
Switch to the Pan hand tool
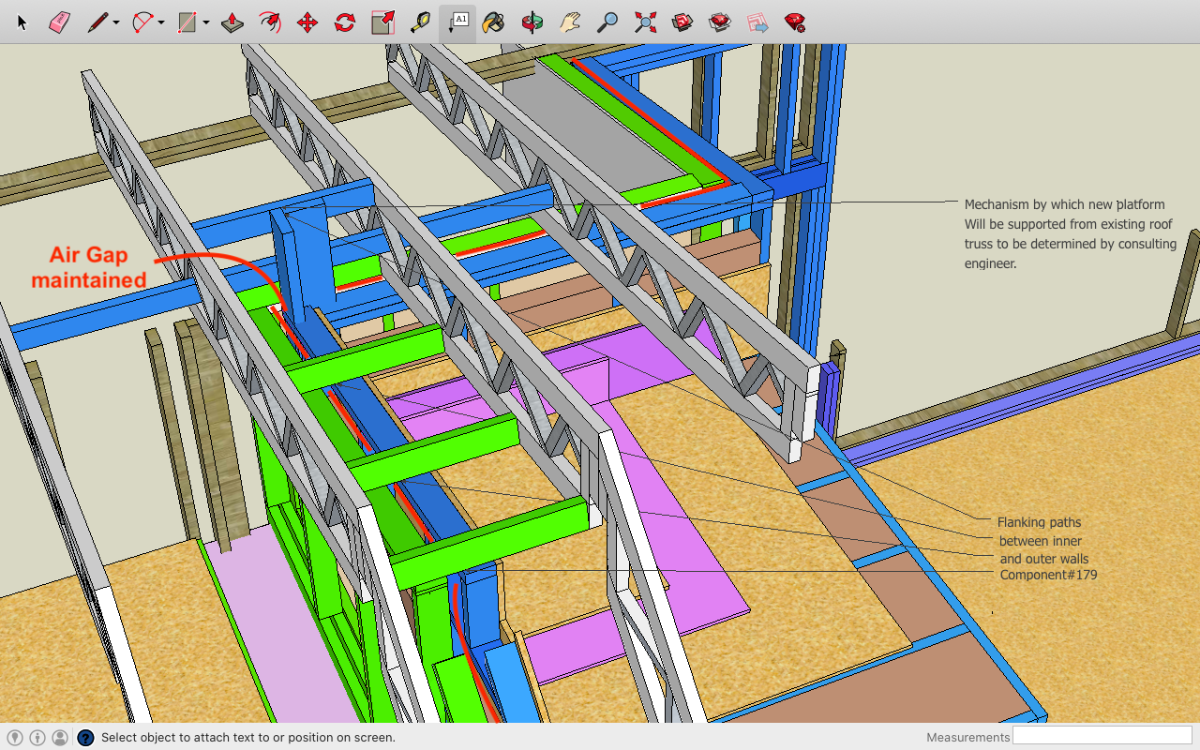click(569, 21)
